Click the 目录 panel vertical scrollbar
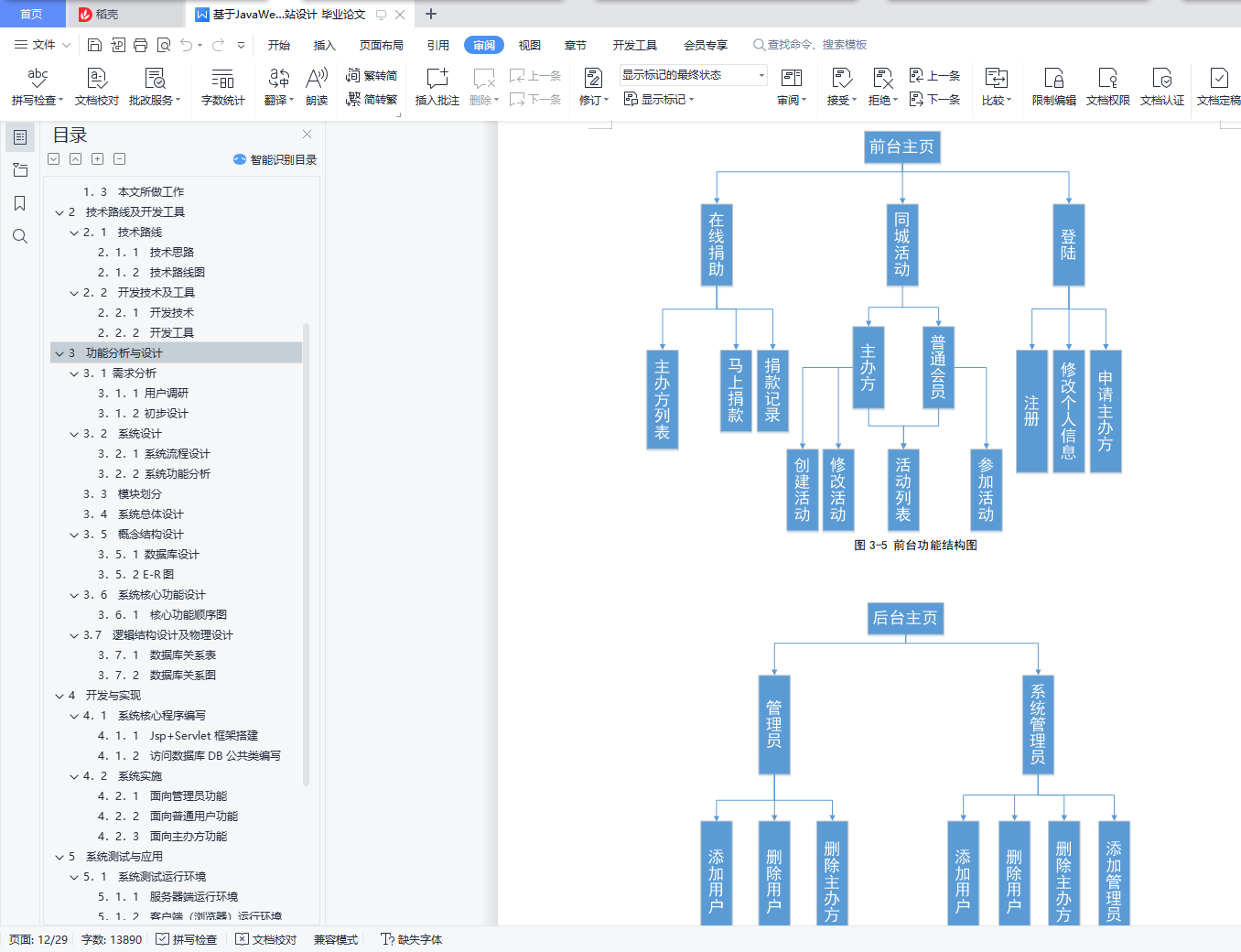 (x=306, y=555)
